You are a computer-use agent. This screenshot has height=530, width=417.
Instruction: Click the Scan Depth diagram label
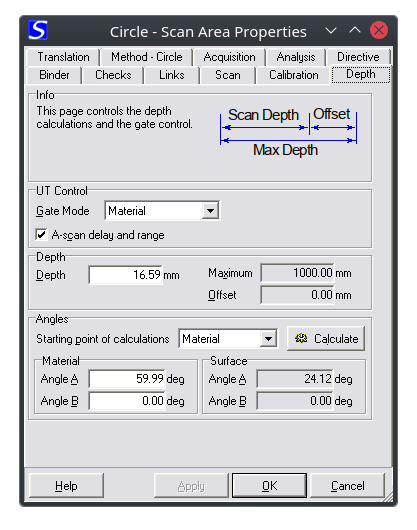point(264,115)
